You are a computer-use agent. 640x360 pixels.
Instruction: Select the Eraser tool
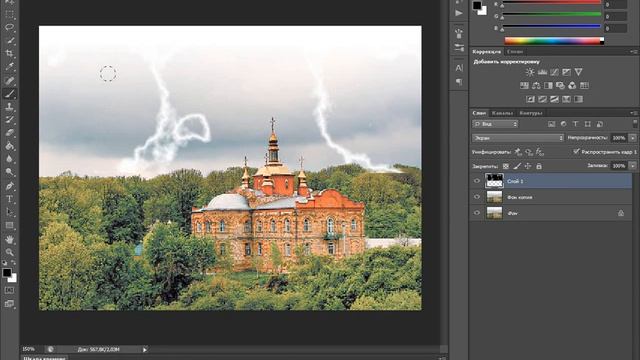click(9, 133)
